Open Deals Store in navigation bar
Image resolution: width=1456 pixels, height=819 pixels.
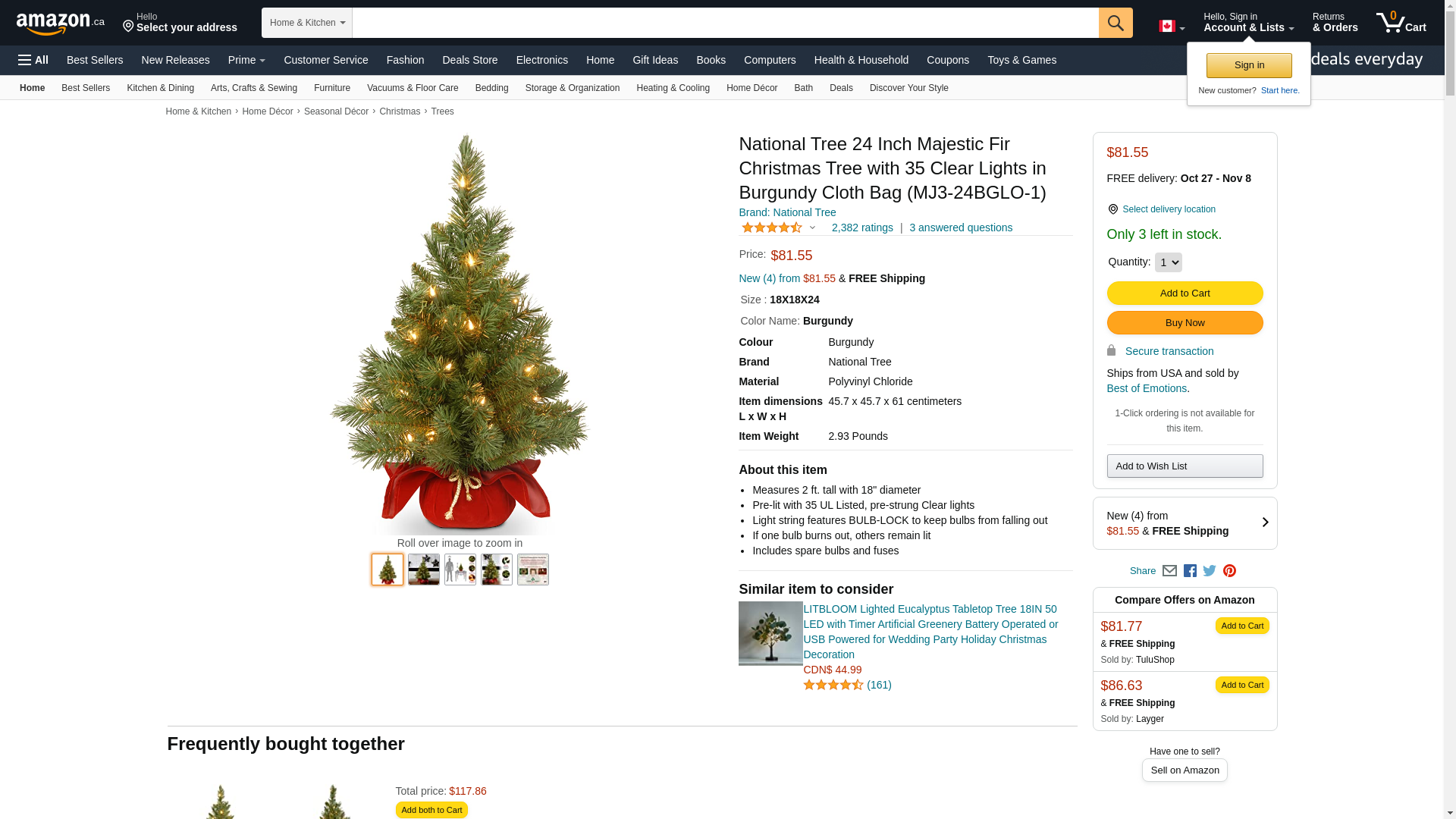click(x=469, y=60)
